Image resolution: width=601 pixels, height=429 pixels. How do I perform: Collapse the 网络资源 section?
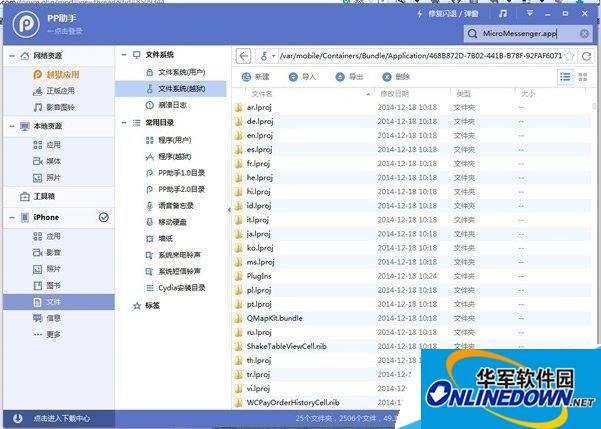pos(10,57)
